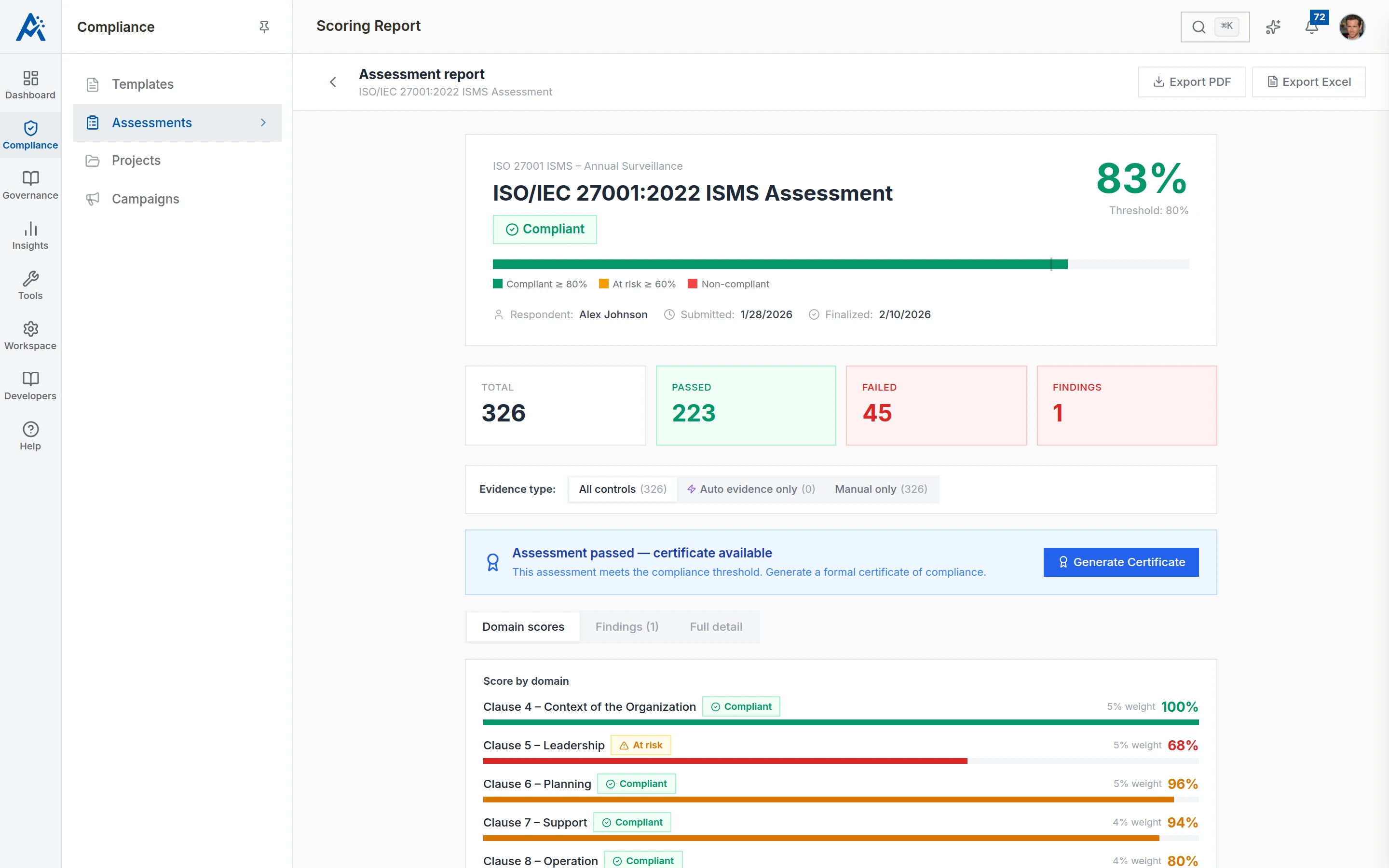The image size is (1389, 868).
Task: Click respondent name Alex Johnson
Action: (613, 314)
